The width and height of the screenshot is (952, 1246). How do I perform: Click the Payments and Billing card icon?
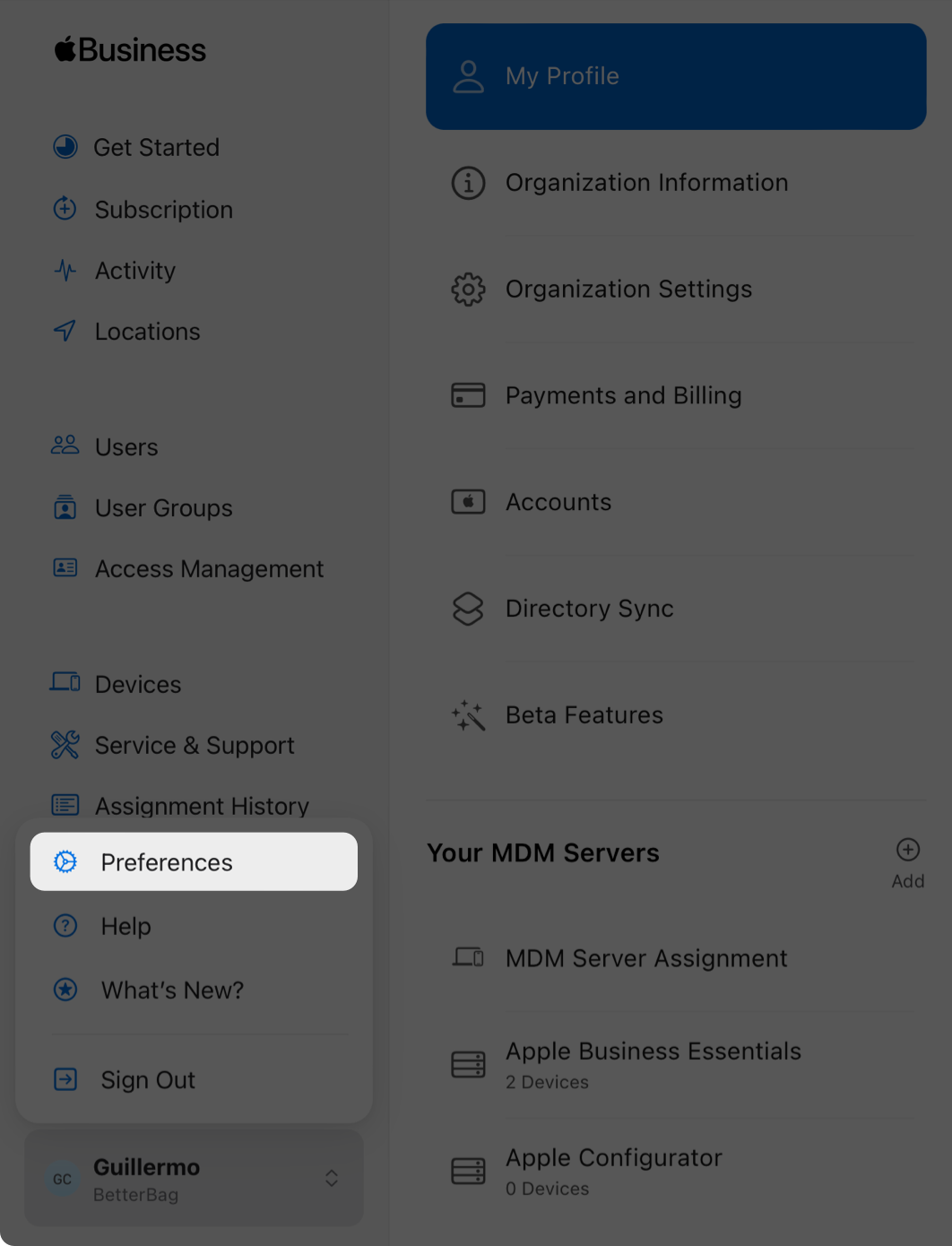tap(468, 395)
